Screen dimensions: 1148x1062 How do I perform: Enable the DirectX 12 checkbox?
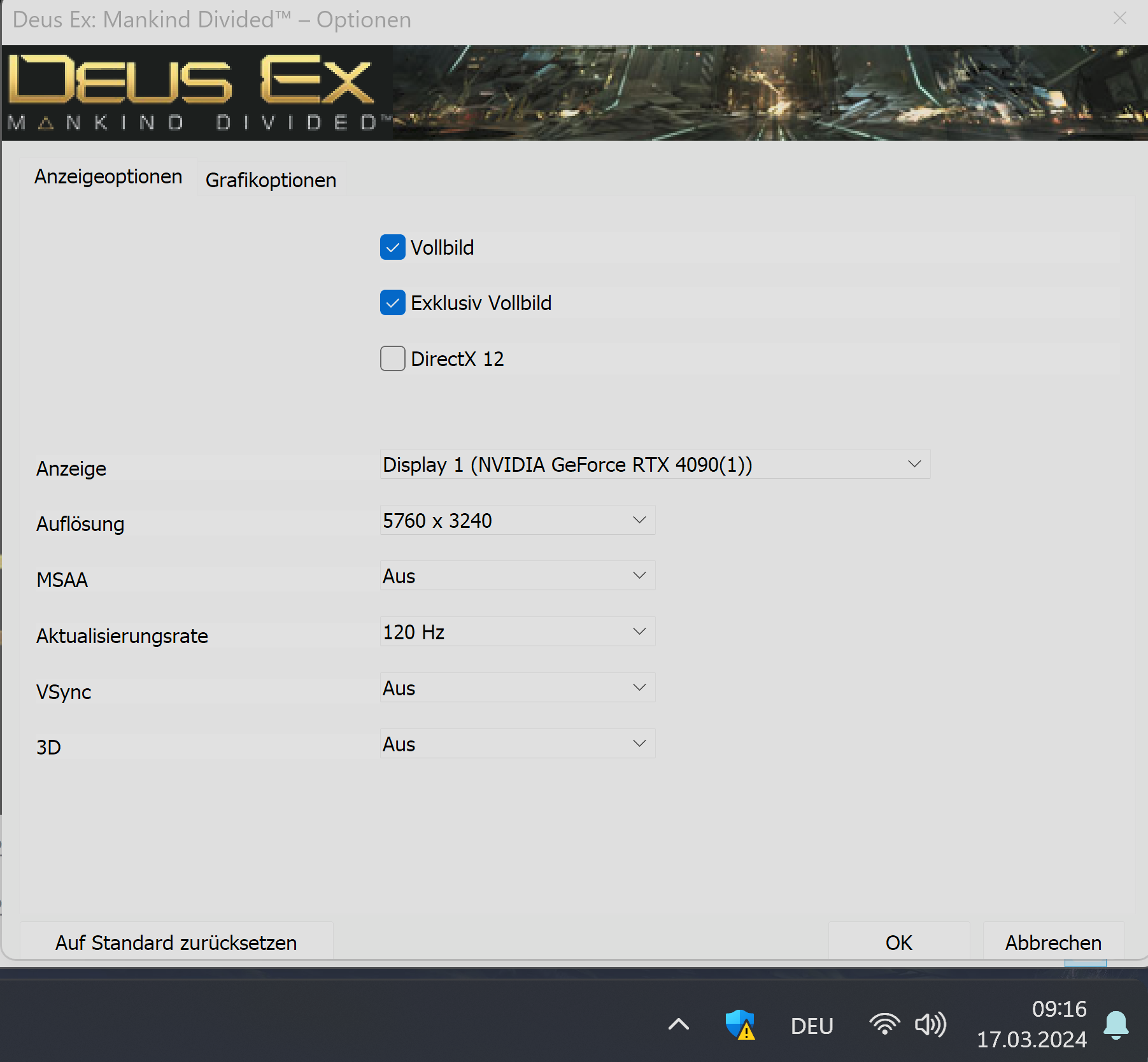(393, 359)
